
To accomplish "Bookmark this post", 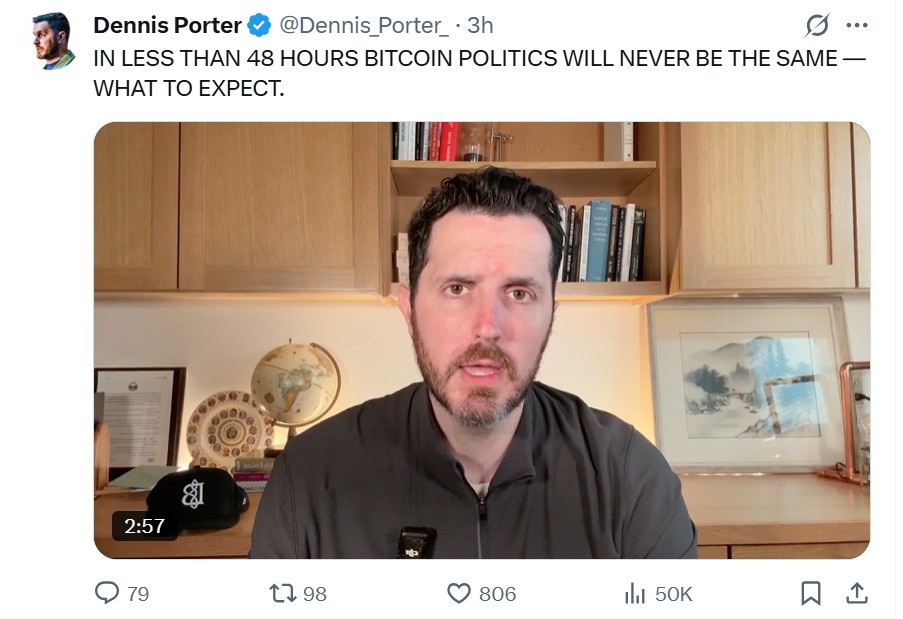I will [x=811, y=593].
